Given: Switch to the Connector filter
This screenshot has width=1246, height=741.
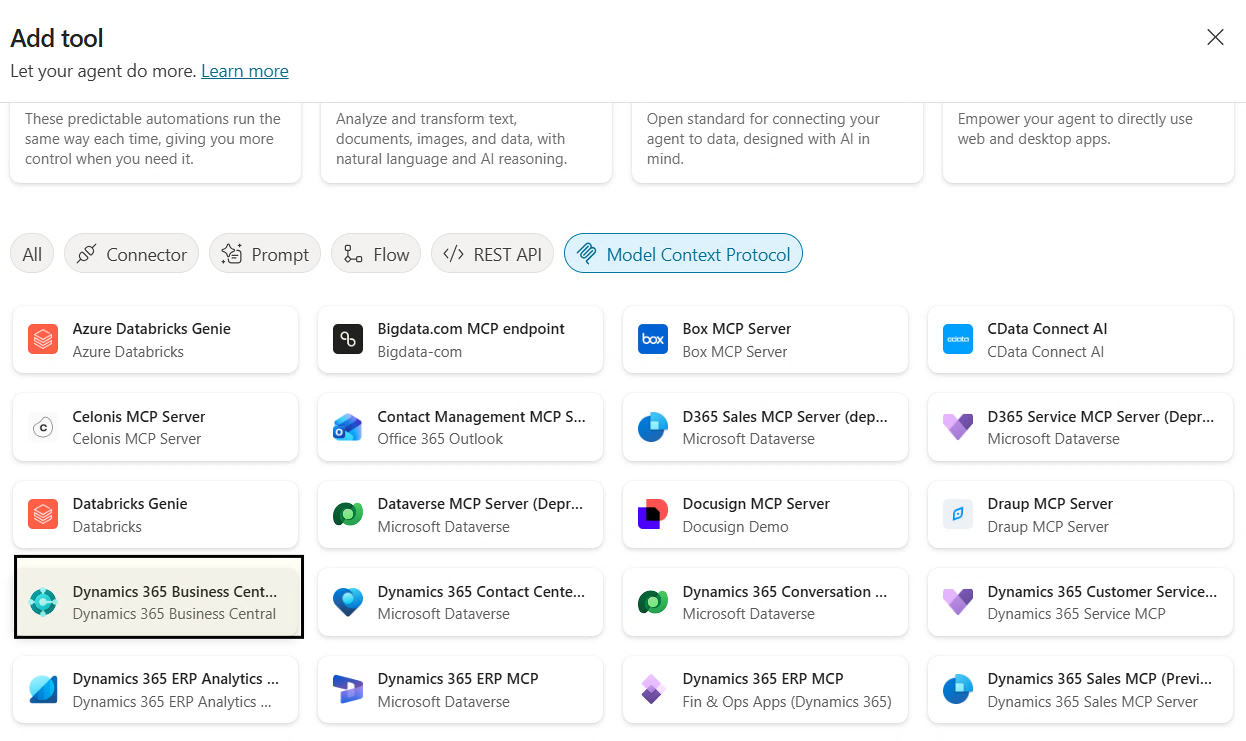Looking at the screenshot, I should 131,254.
